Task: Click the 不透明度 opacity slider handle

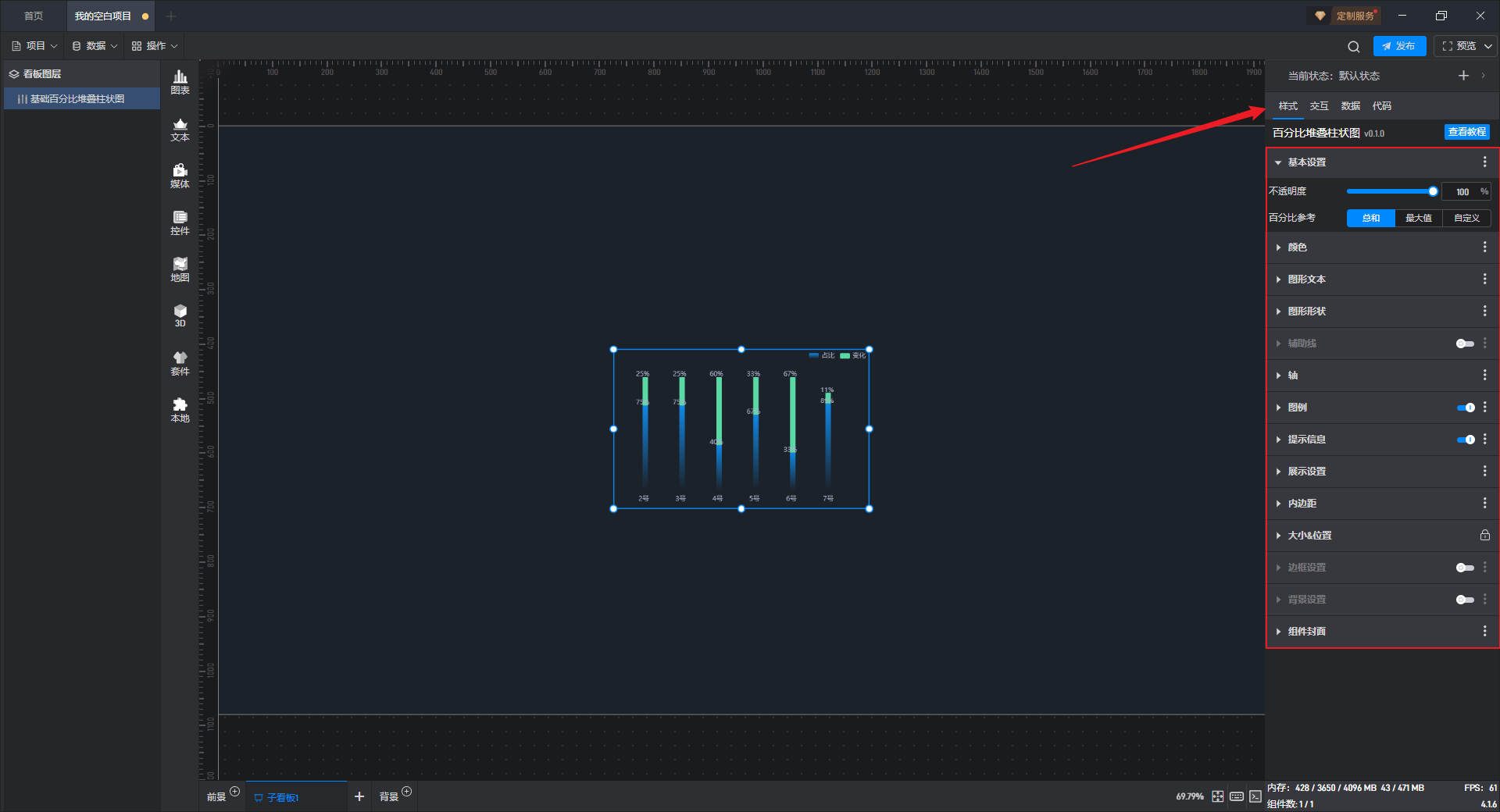Action: coord(1433,191)
